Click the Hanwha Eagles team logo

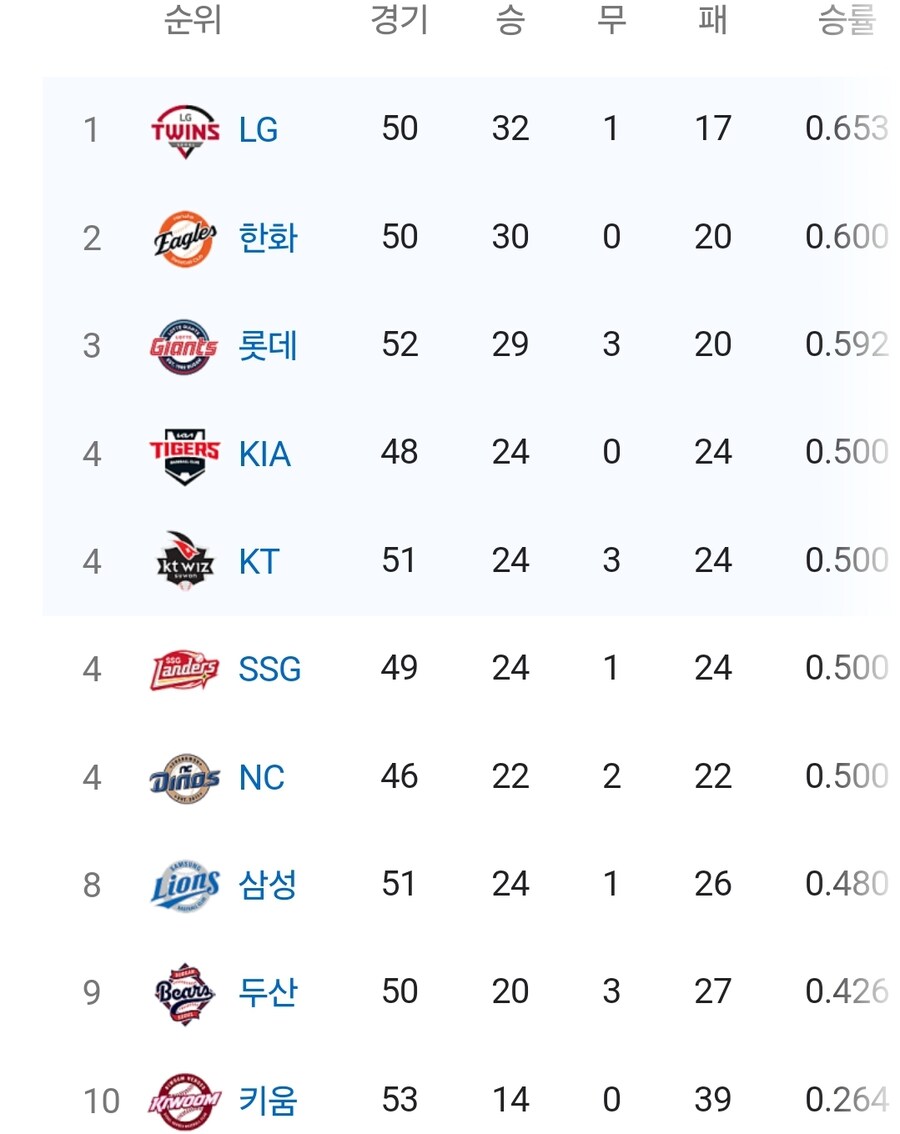click(185, 238)
